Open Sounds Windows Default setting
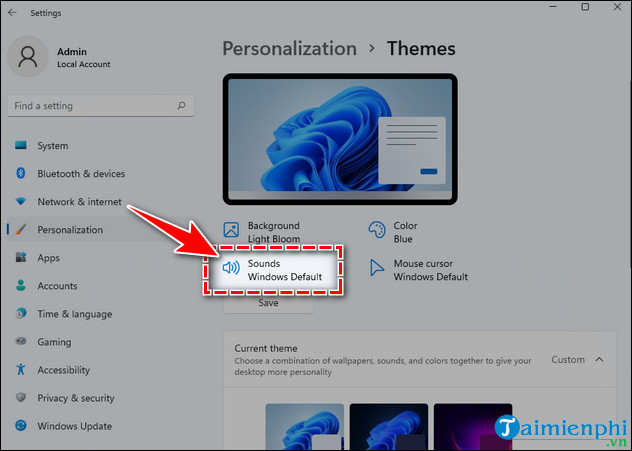This screenshot has height=451, width=632. pyautogui.click(x=272, y=270)
